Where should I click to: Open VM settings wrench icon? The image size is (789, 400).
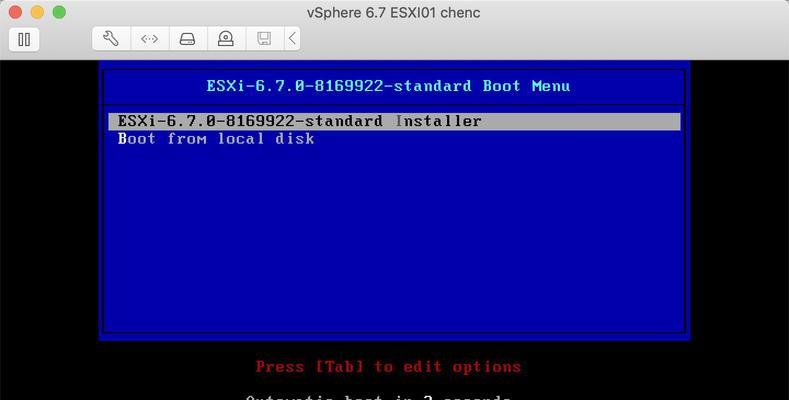111,39
